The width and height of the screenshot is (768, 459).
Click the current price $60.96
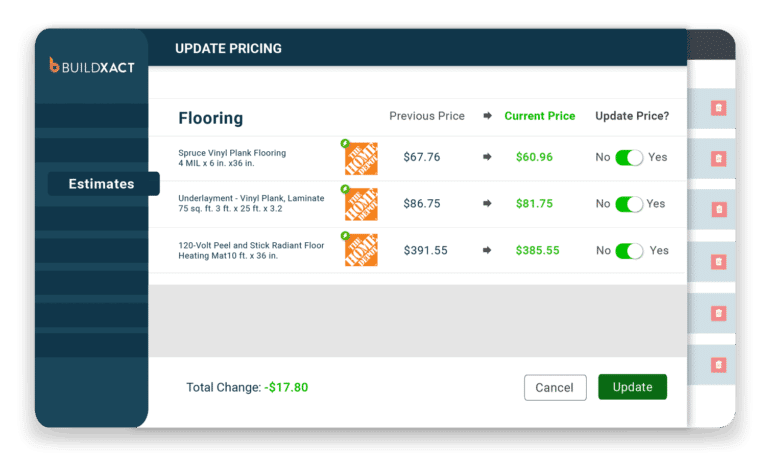(534, 157)
